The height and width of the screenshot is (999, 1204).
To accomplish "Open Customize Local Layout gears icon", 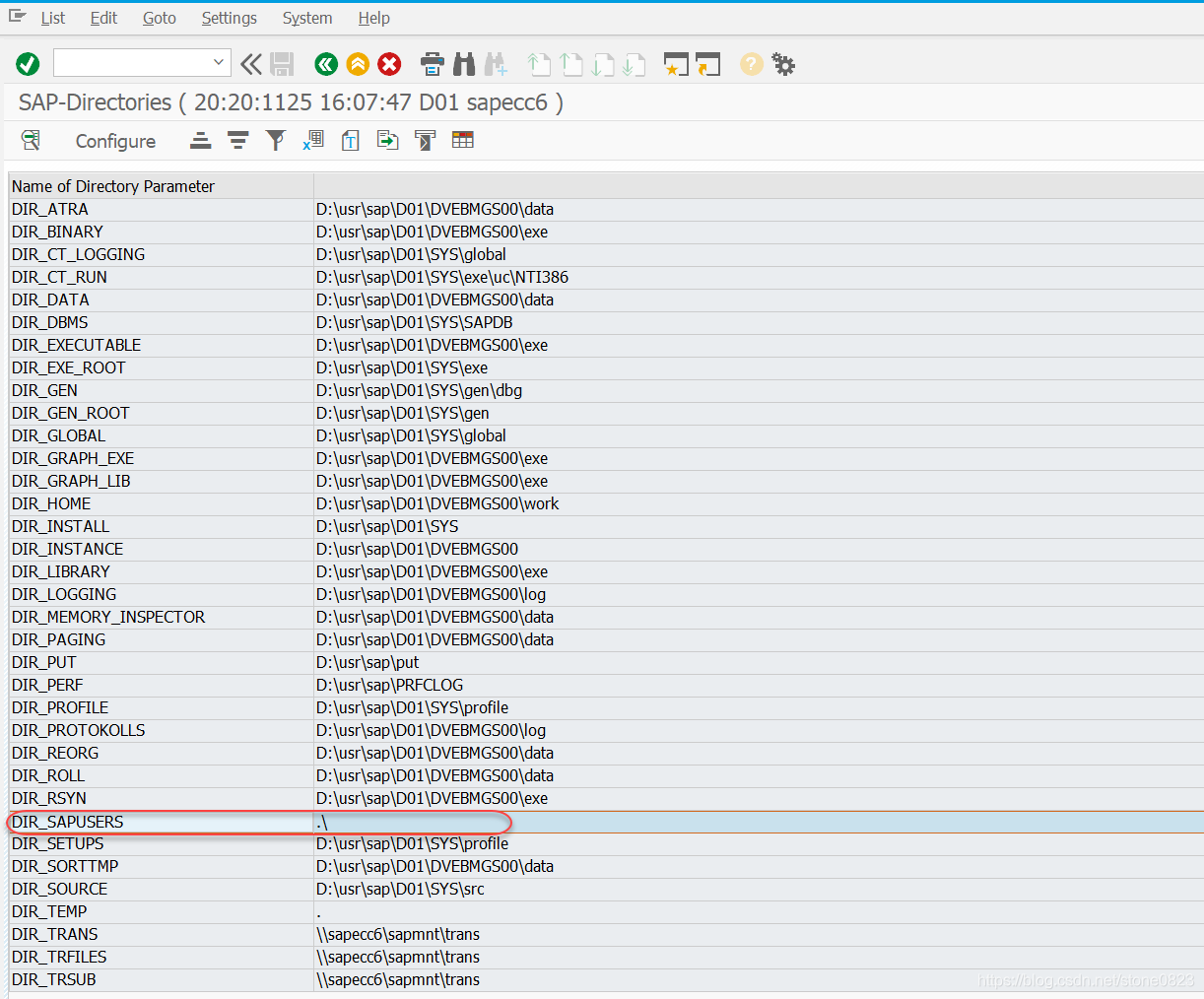I will [x=783, y=64].
